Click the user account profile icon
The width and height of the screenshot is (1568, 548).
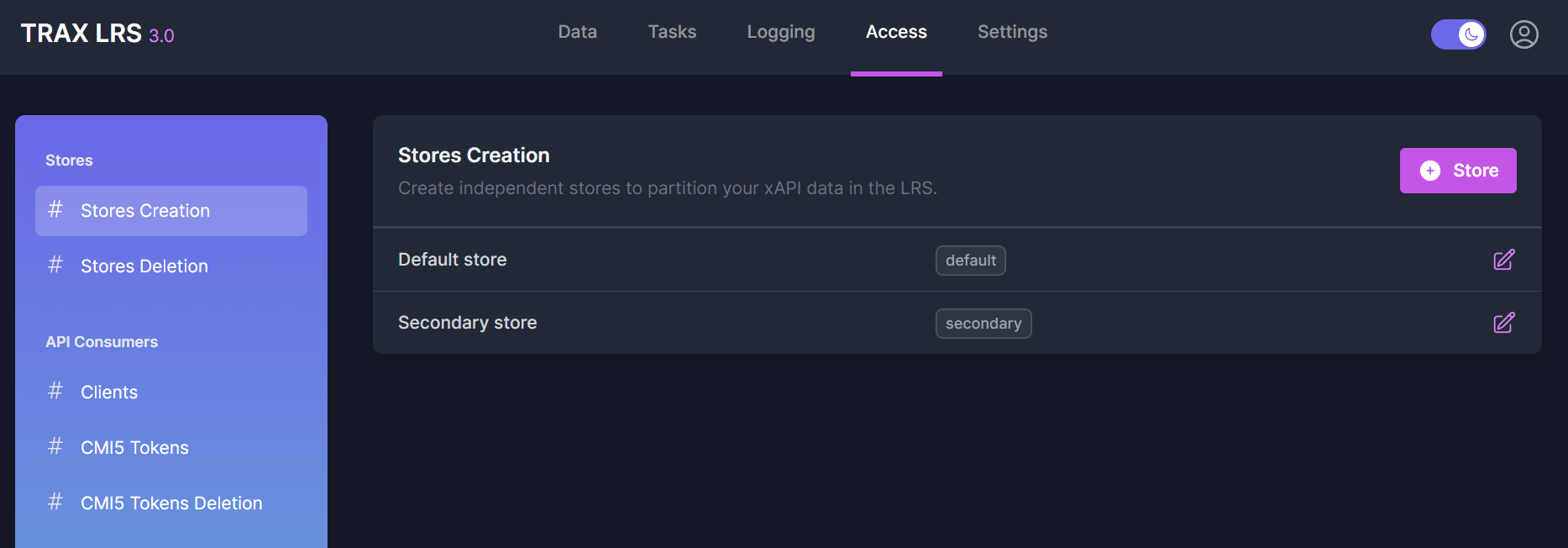1523,34
